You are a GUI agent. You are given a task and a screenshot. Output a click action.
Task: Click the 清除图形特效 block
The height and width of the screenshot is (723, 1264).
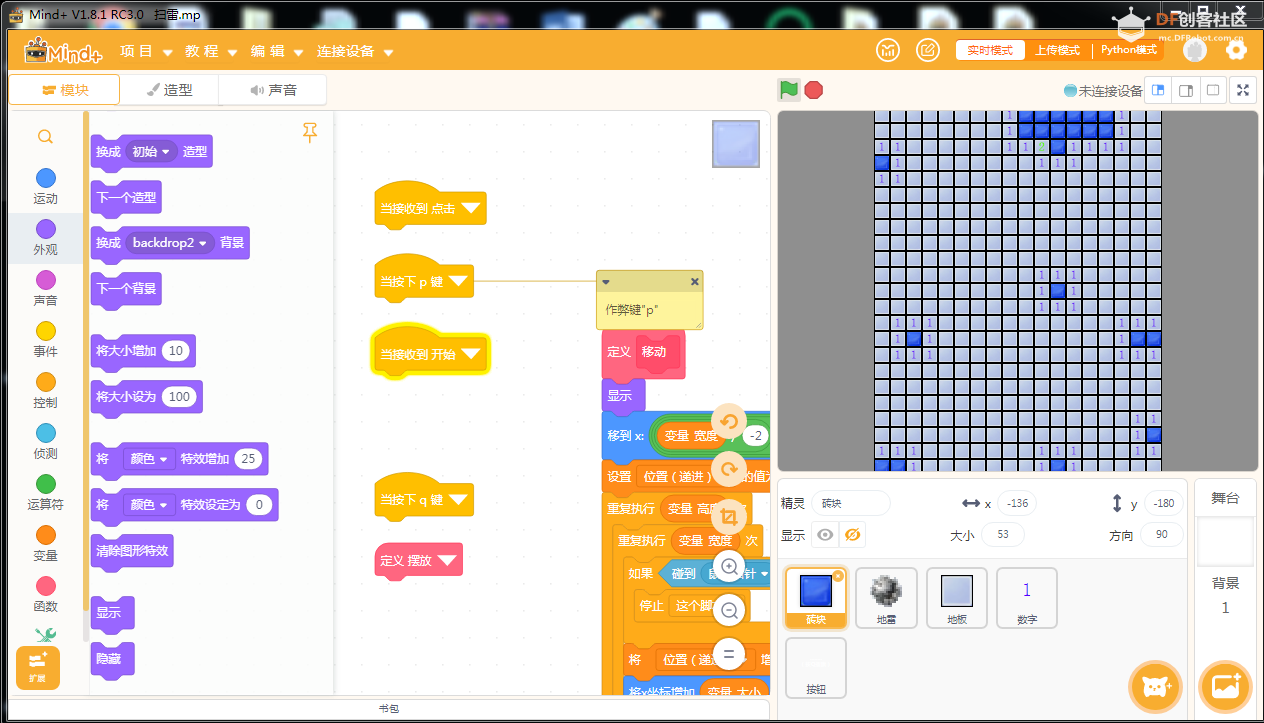[132, 550]
